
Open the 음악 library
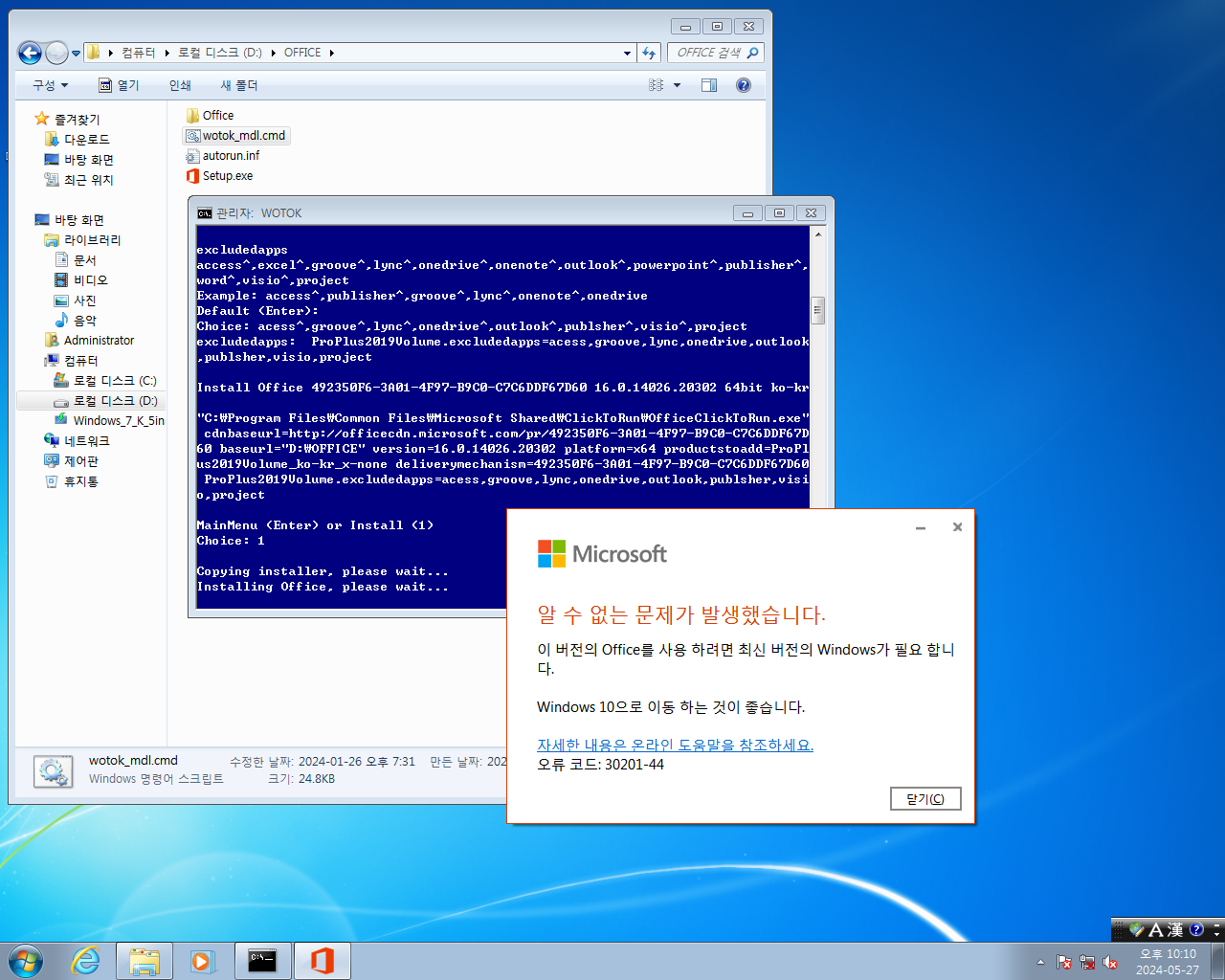tap(76, 321)
